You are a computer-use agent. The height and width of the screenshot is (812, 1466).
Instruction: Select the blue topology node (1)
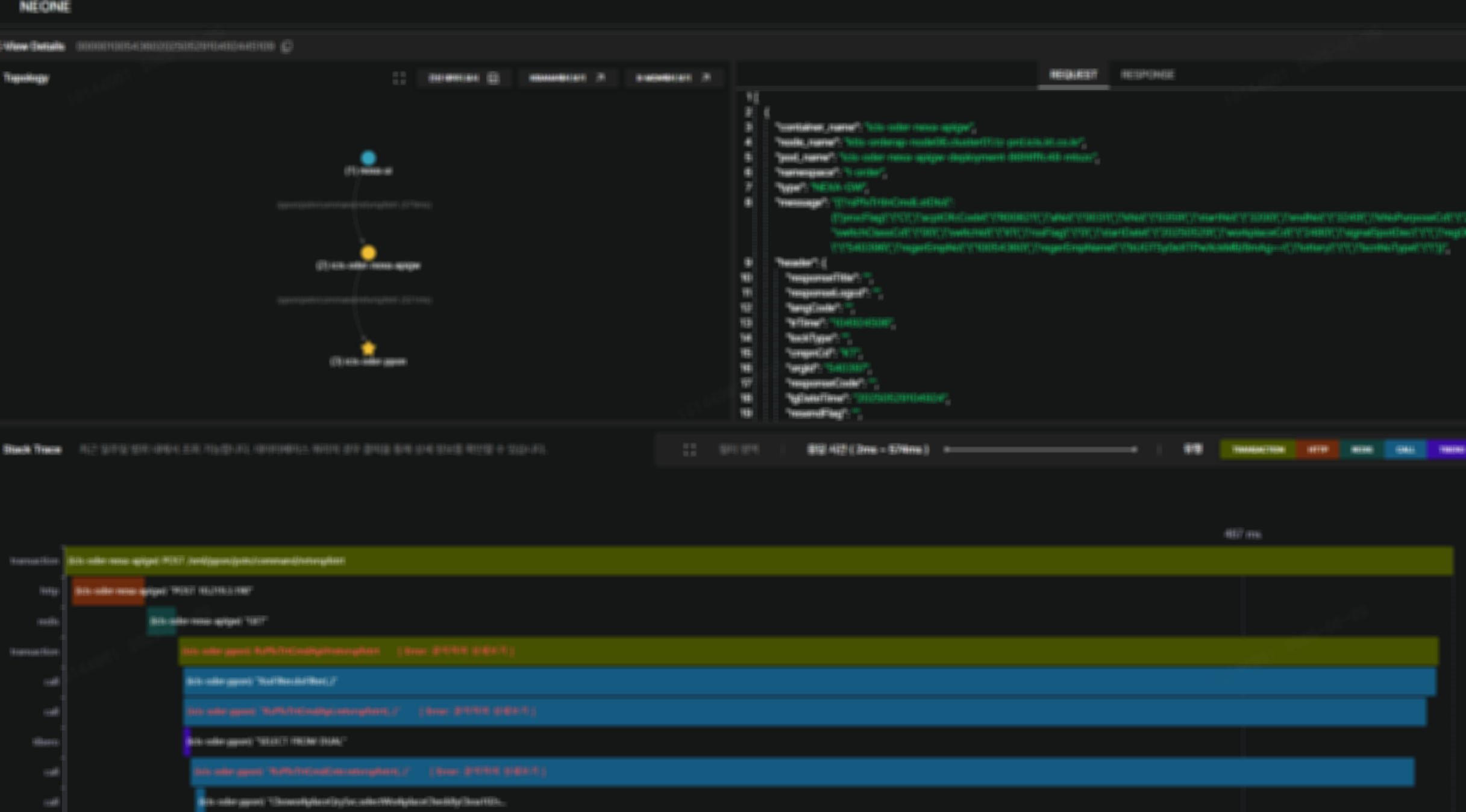368,158
